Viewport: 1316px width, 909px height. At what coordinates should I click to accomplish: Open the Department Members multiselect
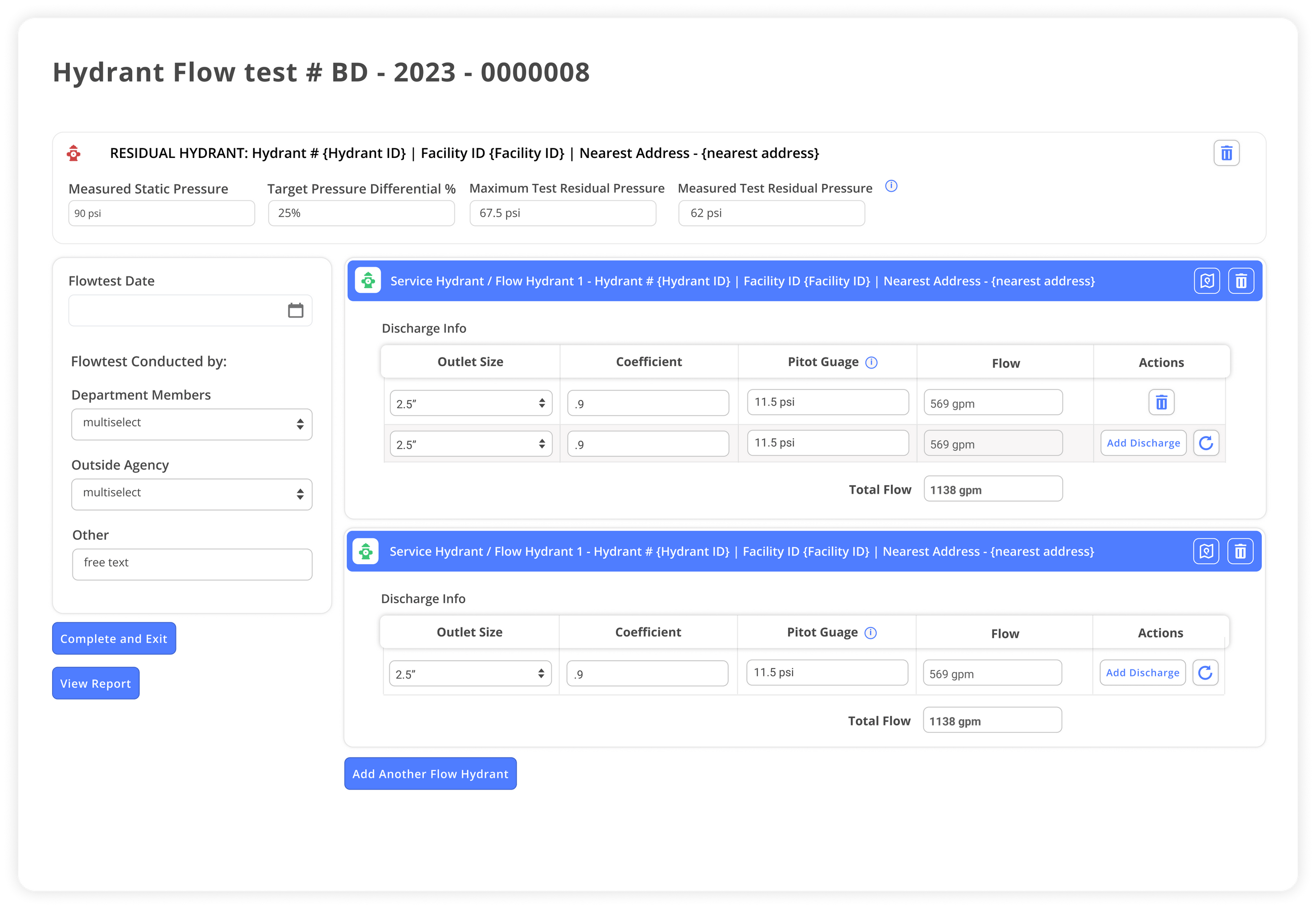191,424
